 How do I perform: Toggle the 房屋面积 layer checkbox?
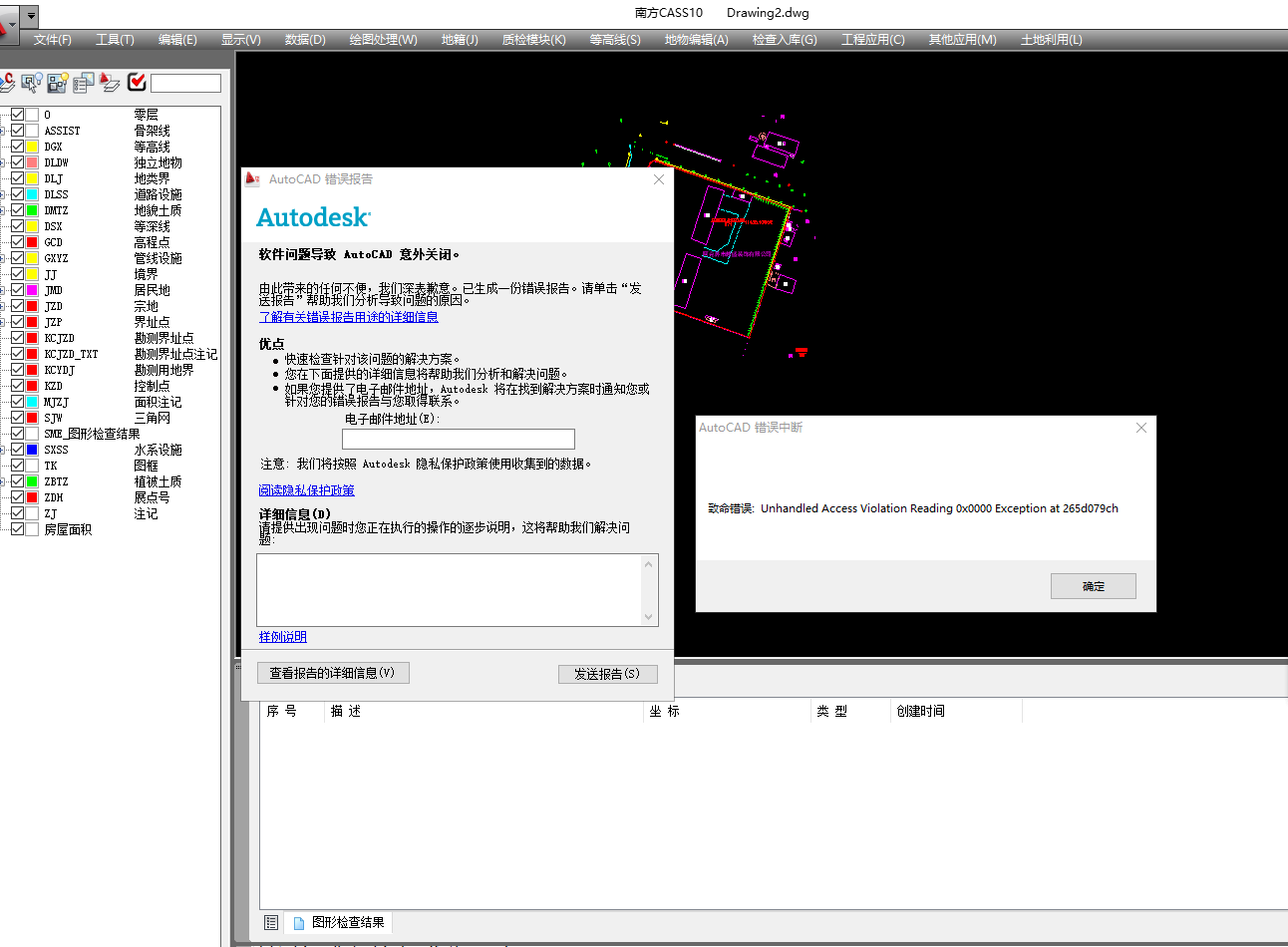tap(17, 529)
